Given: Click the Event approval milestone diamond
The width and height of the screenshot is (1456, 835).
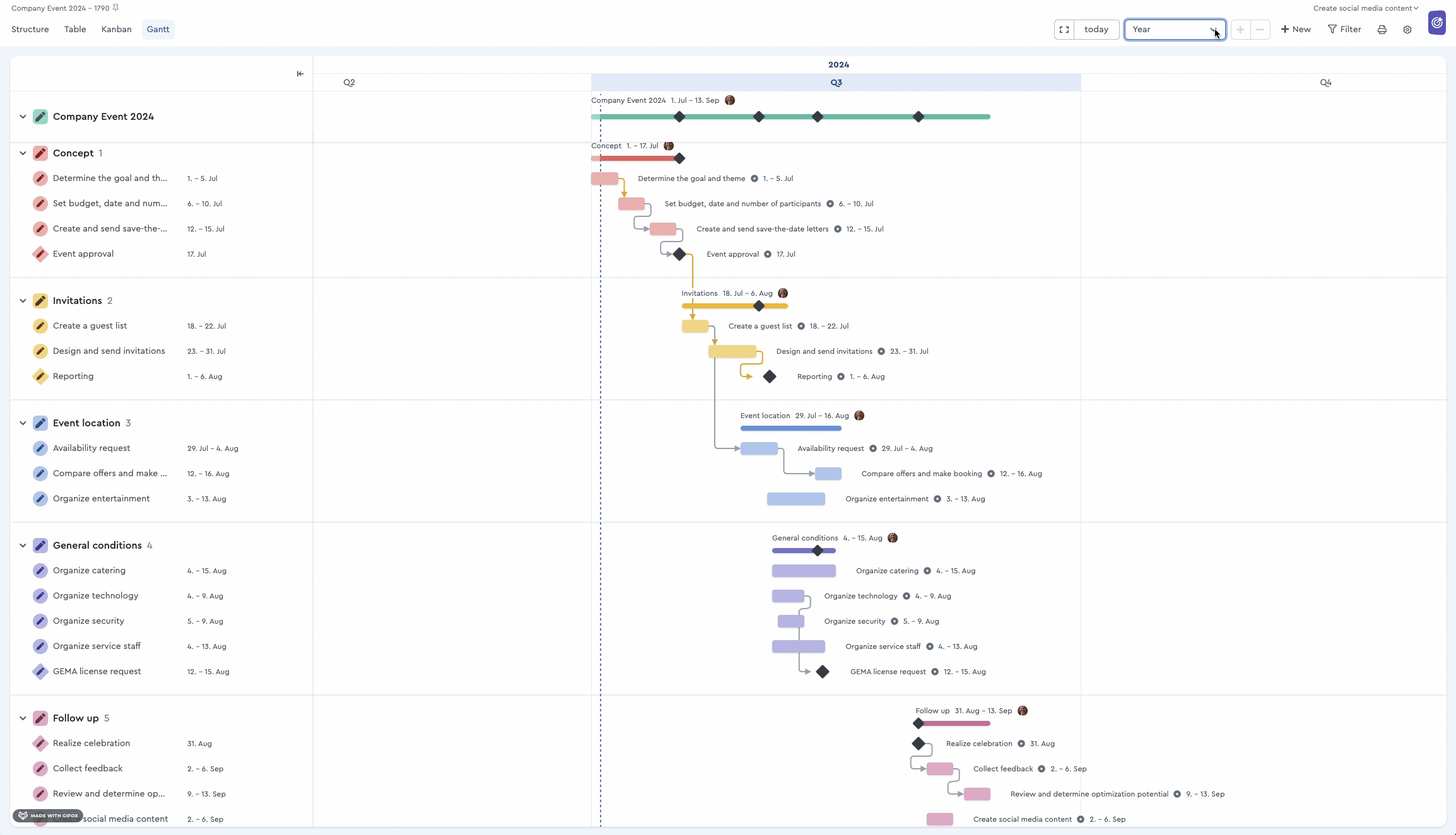Looking at the screenshot, I should [679, 254].
